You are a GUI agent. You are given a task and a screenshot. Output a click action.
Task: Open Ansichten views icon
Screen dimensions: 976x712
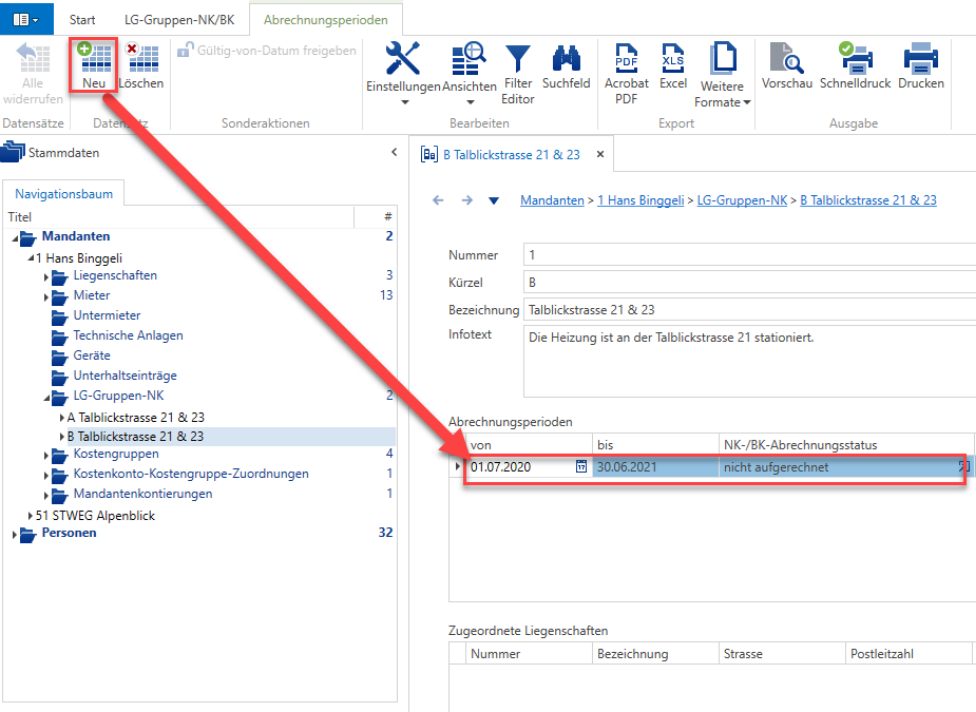[469, 59]
